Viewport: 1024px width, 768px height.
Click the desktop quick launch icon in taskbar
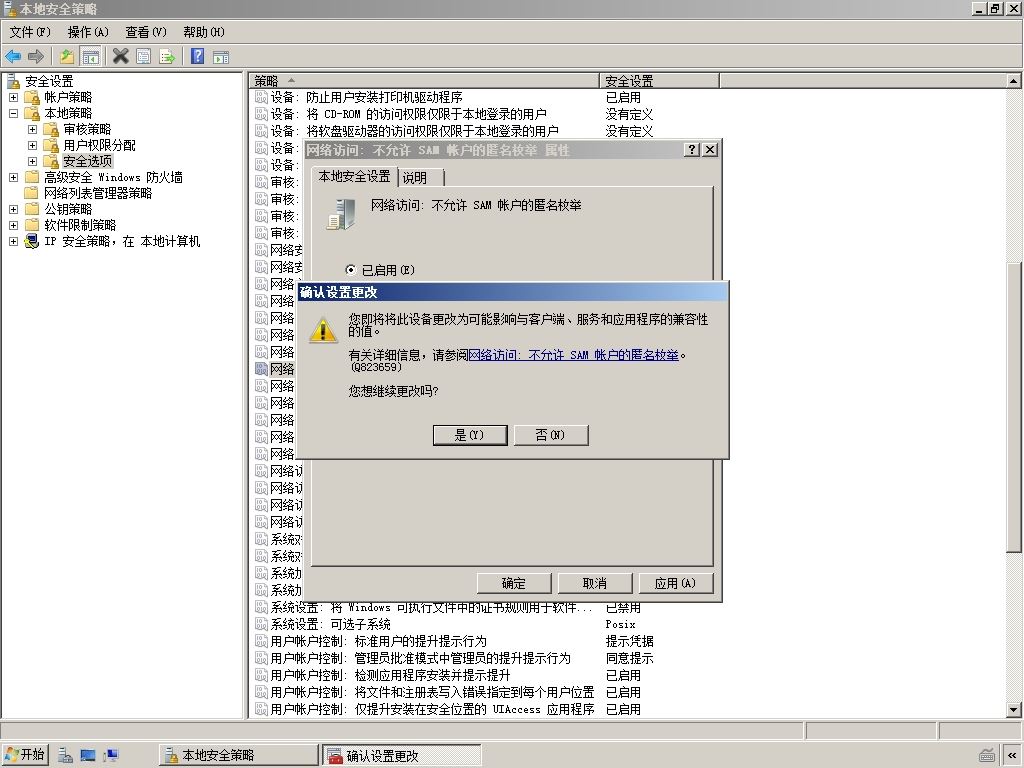(88, 756)
